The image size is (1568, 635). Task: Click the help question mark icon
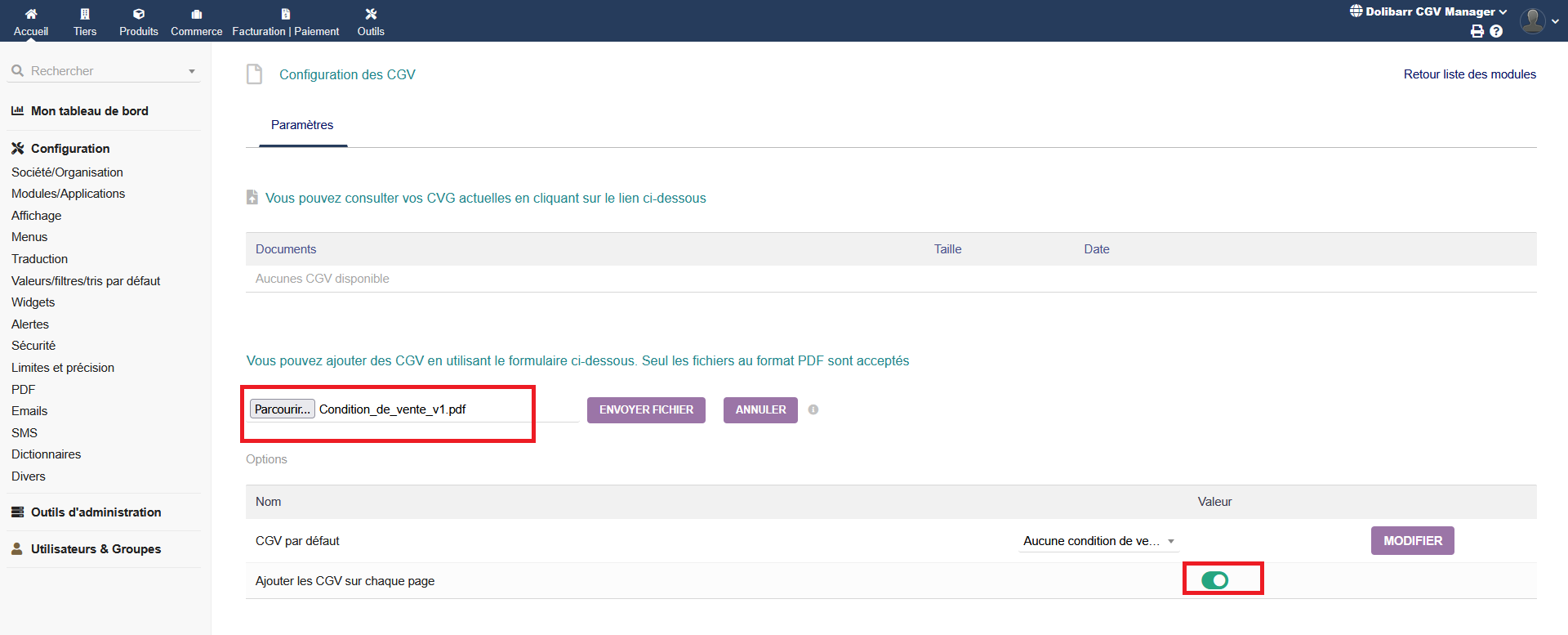pyautogui.click(x=1496, y=31)
